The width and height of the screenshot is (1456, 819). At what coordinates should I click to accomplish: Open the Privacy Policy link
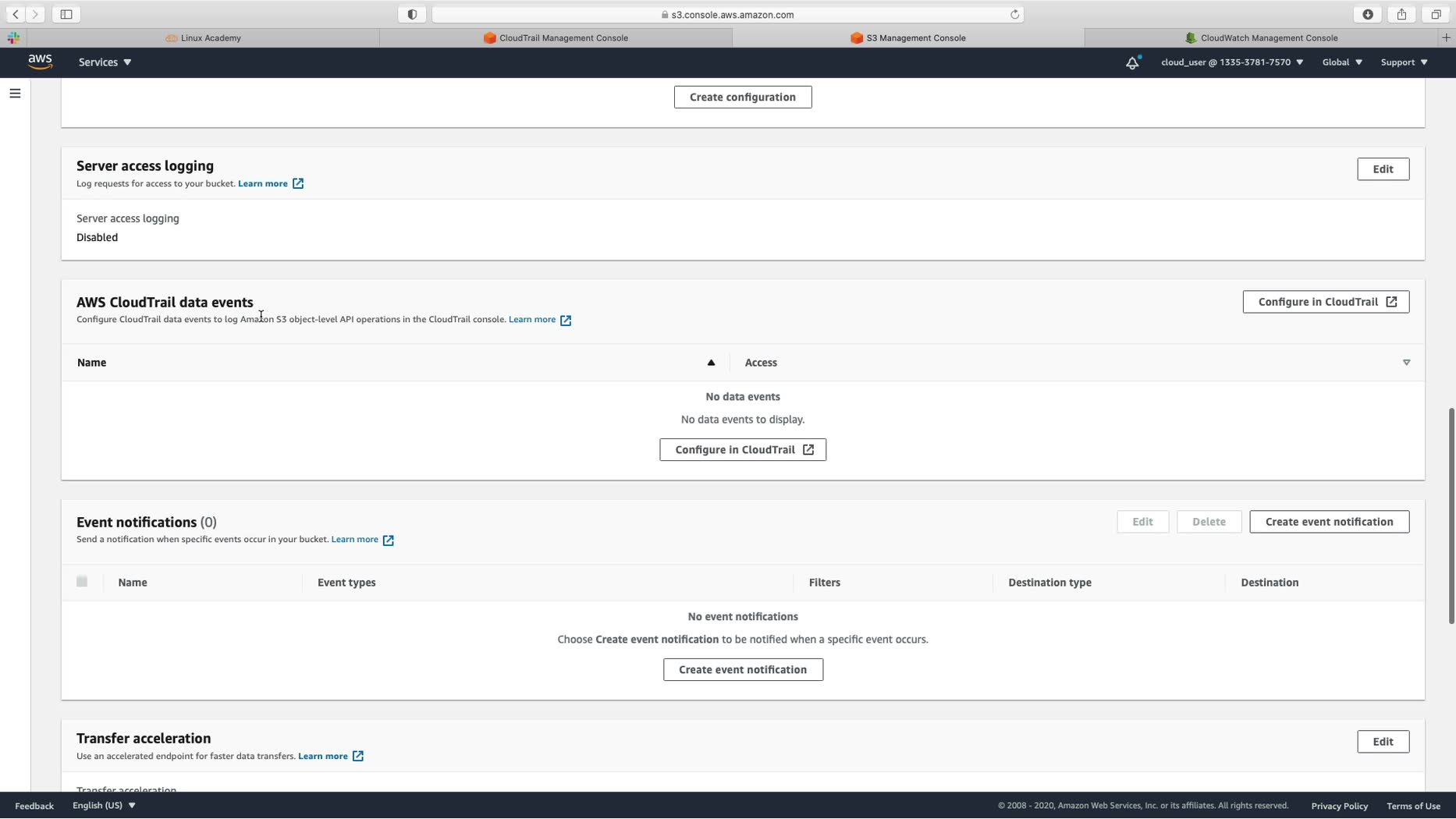[x=1339, y=806]
